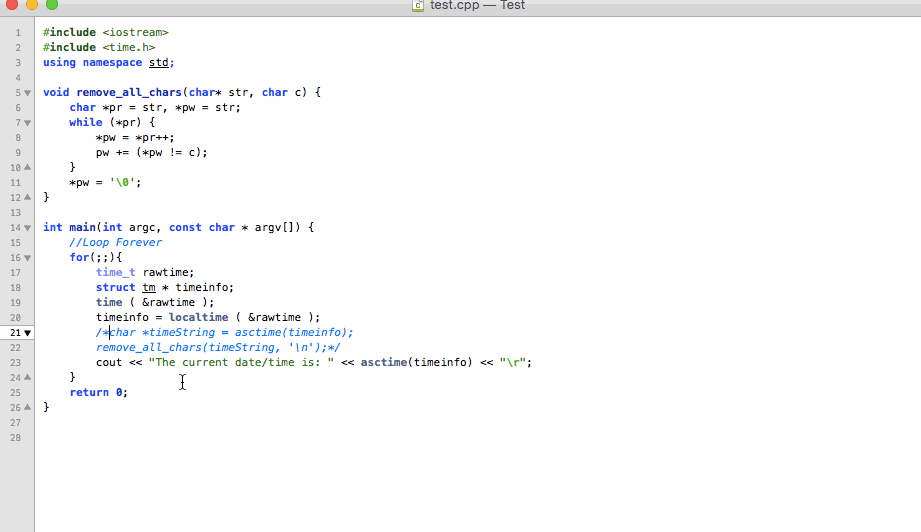Click 'argv[]' parameter on line 14
921x532 pixels.
click(x=277, y=227)
